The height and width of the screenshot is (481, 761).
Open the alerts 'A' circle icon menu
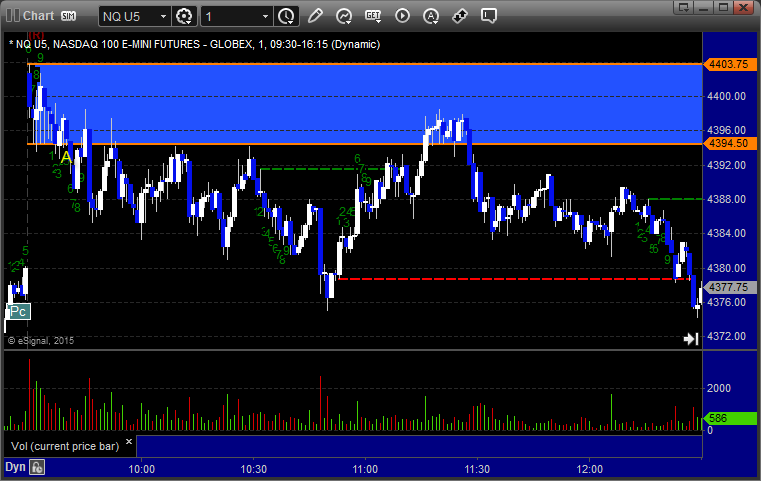[431, 16]
